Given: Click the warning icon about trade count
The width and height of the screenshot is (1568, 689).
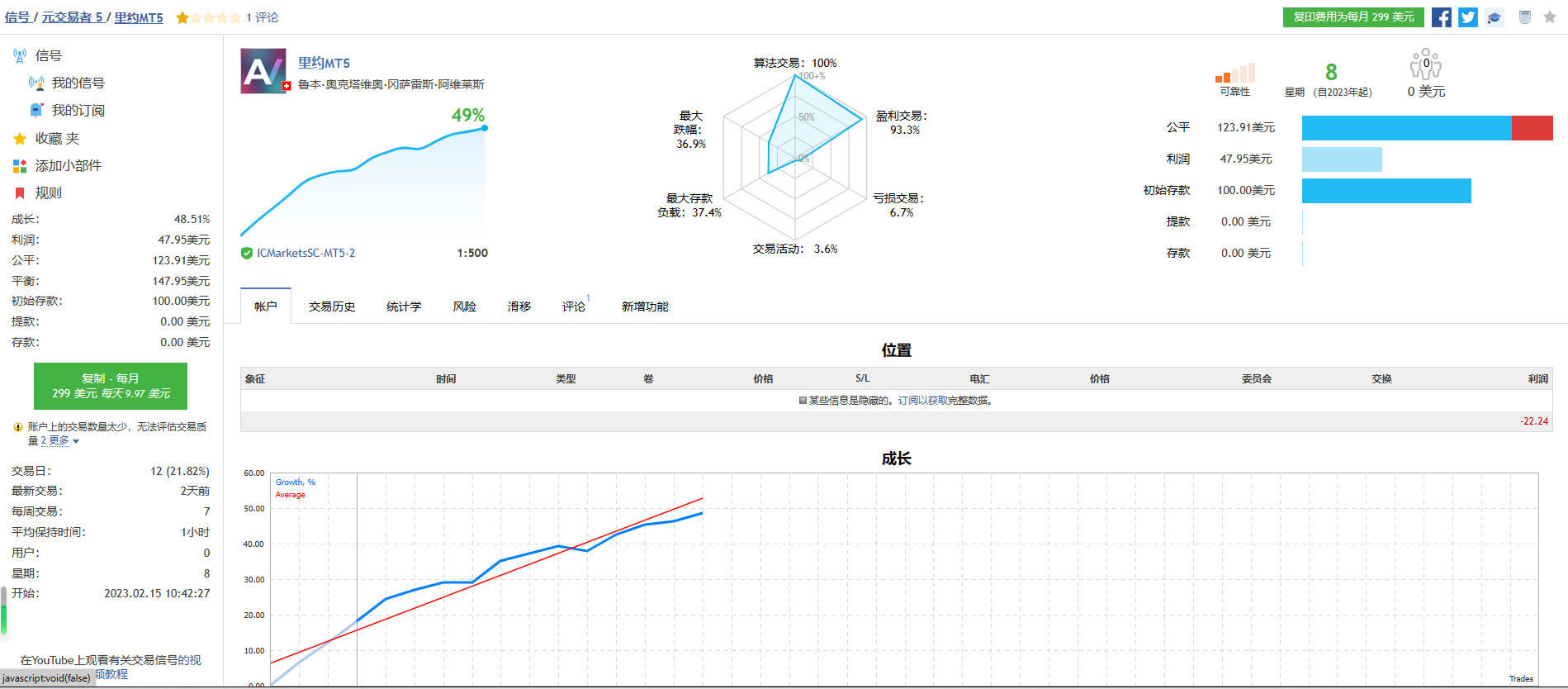Looking at the screenshot, I should point(18,427).
